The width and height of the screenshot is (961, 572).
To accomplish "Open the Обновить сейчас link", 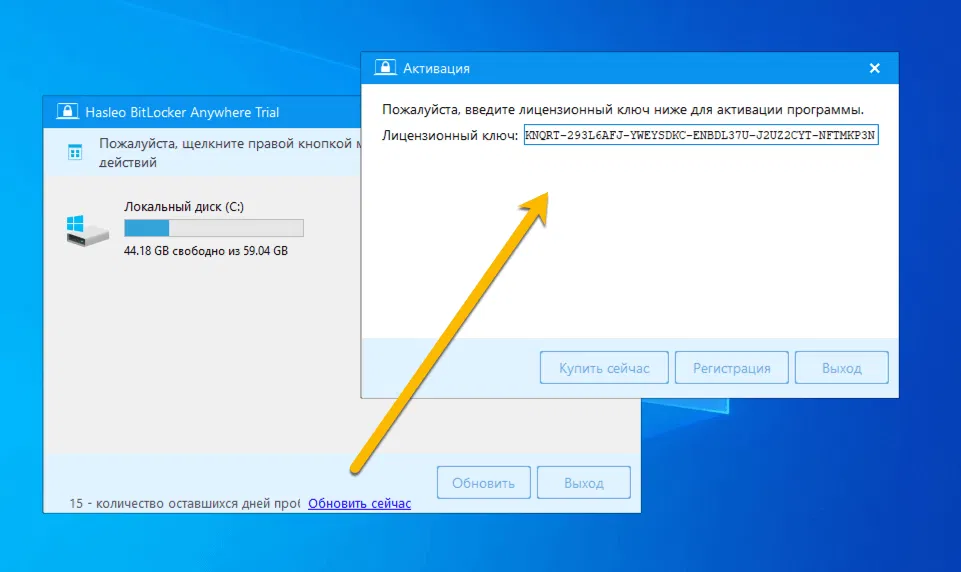I will coord(359,503).
